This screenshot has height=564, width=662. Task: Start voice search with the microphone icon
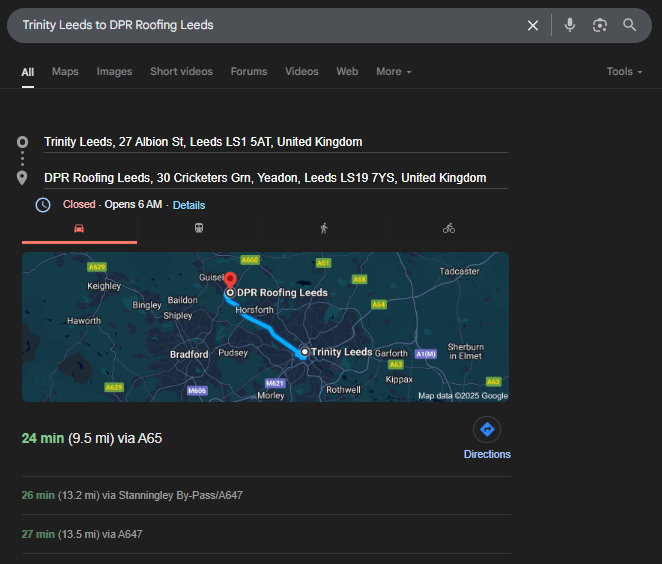(570, 25)
